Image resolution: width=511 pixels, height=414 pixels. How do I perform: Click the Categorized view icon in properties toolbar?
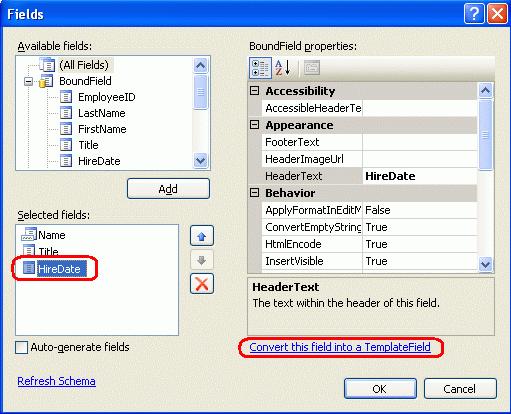tap(260, 68)
